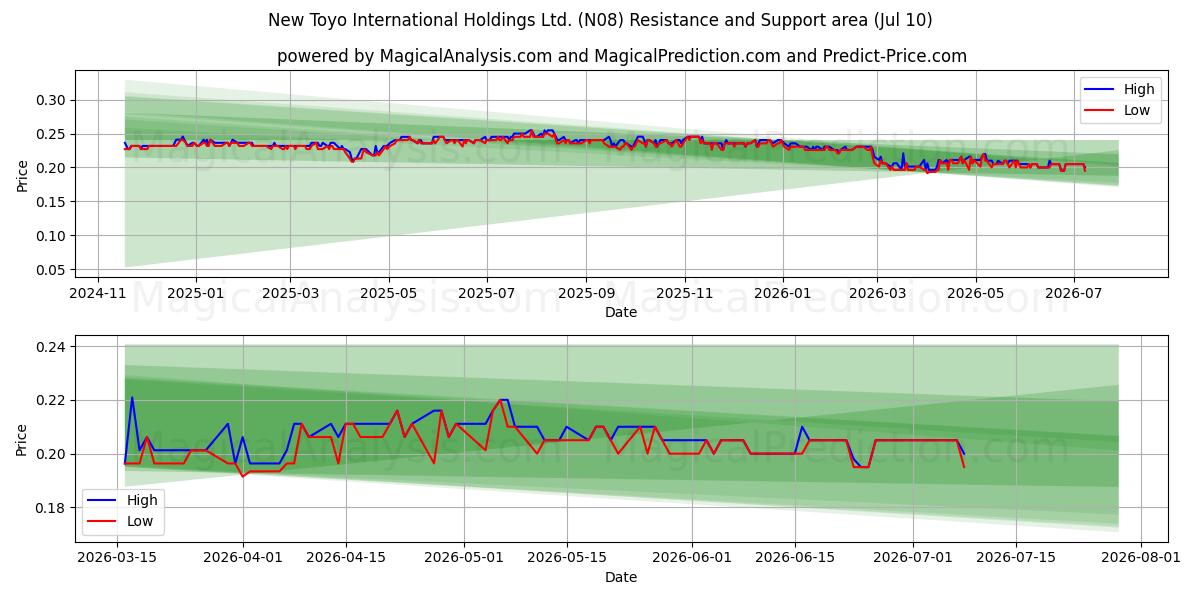This screenshot has width=1200, height=600.
Task: Click the 0.30 price tick on upper chart
Action: pos(52,100)
